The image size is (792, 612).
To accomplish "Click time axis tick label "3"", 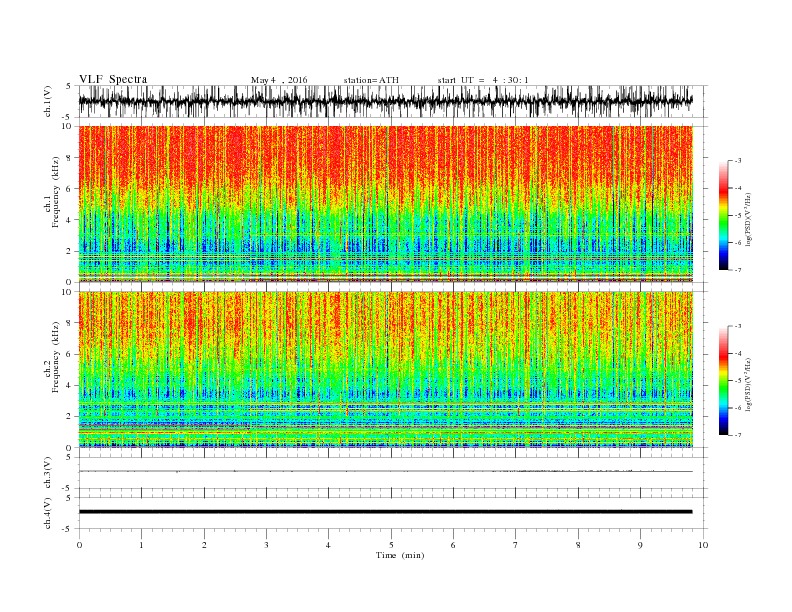I will click(x=266, y=545).
